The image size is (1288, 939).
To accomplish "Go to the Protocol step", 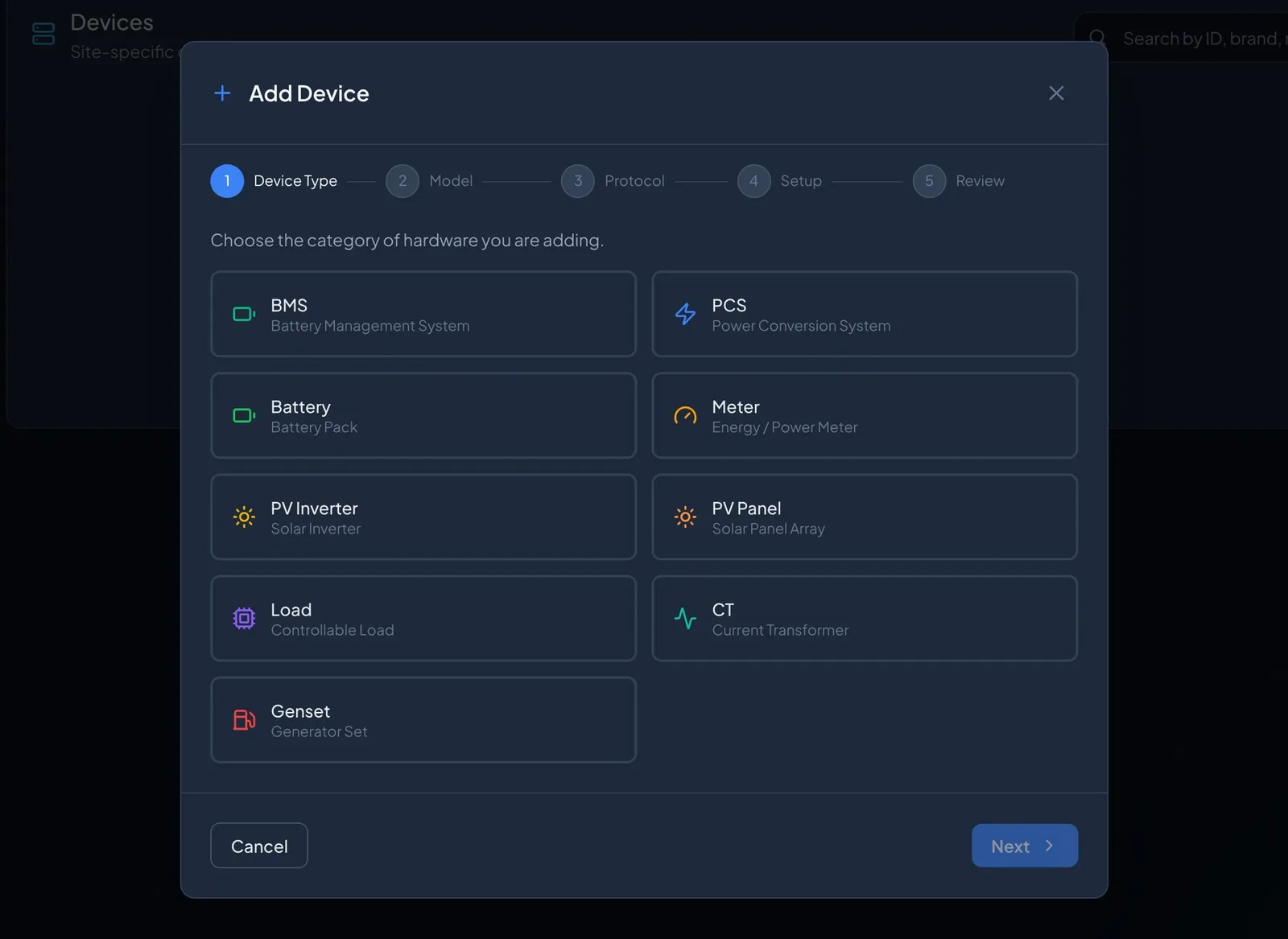I will (x=613, y=181).
